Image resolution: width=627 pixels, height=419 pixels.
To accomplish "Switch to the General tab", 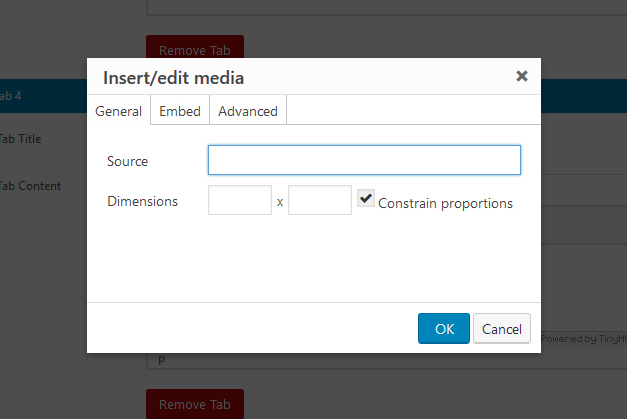I will click(119, 111).
